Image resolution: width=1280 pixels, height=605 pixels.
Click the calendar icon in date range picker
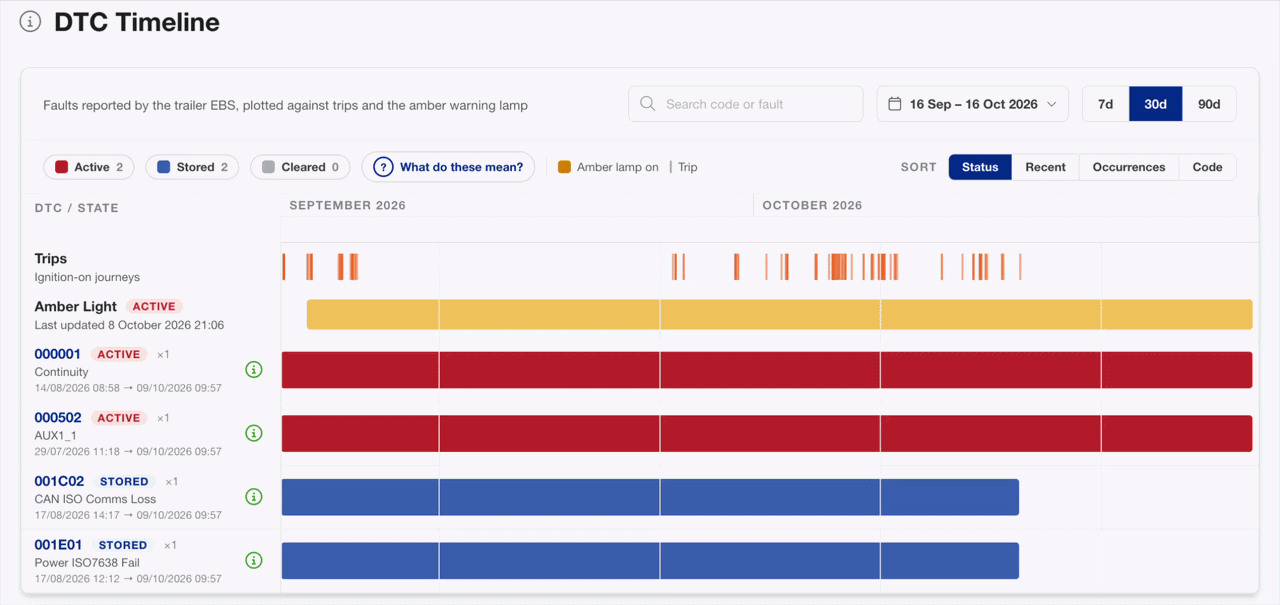[895, 104]
